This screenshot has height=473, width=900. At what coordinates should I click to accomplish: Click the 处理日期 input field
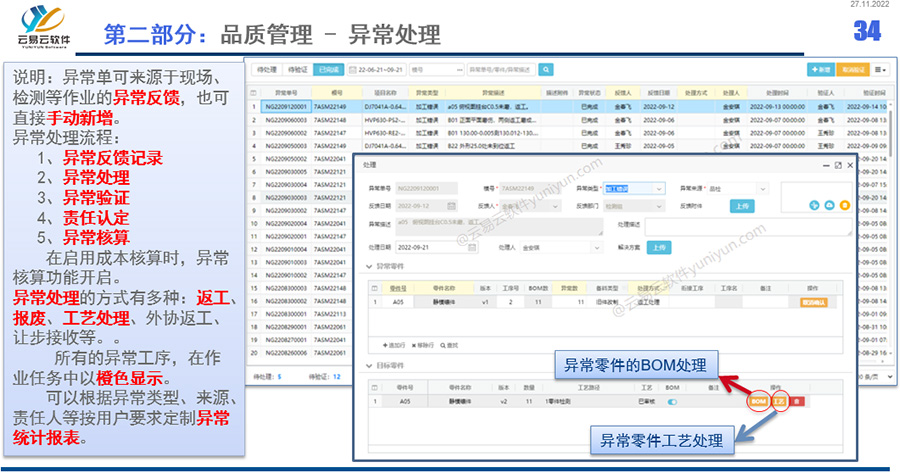click(x=436, y=247)
